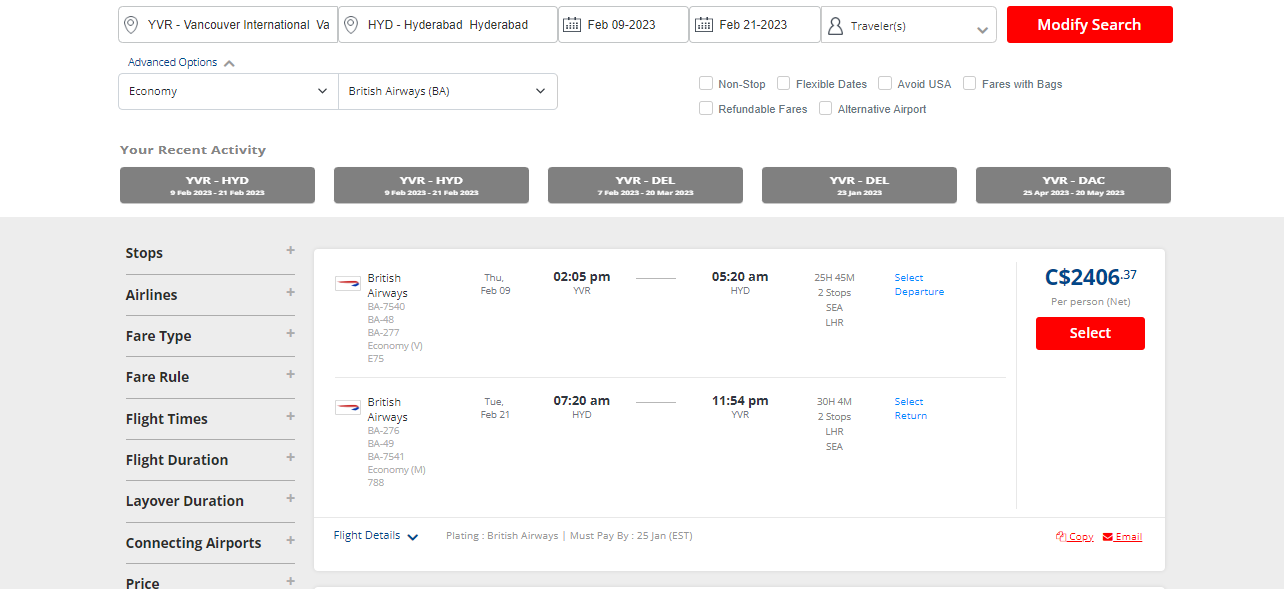The height and width of the screenshot is (589, 1284).
Task: Enable the Non-Stop checkbox
Action: 706,84
